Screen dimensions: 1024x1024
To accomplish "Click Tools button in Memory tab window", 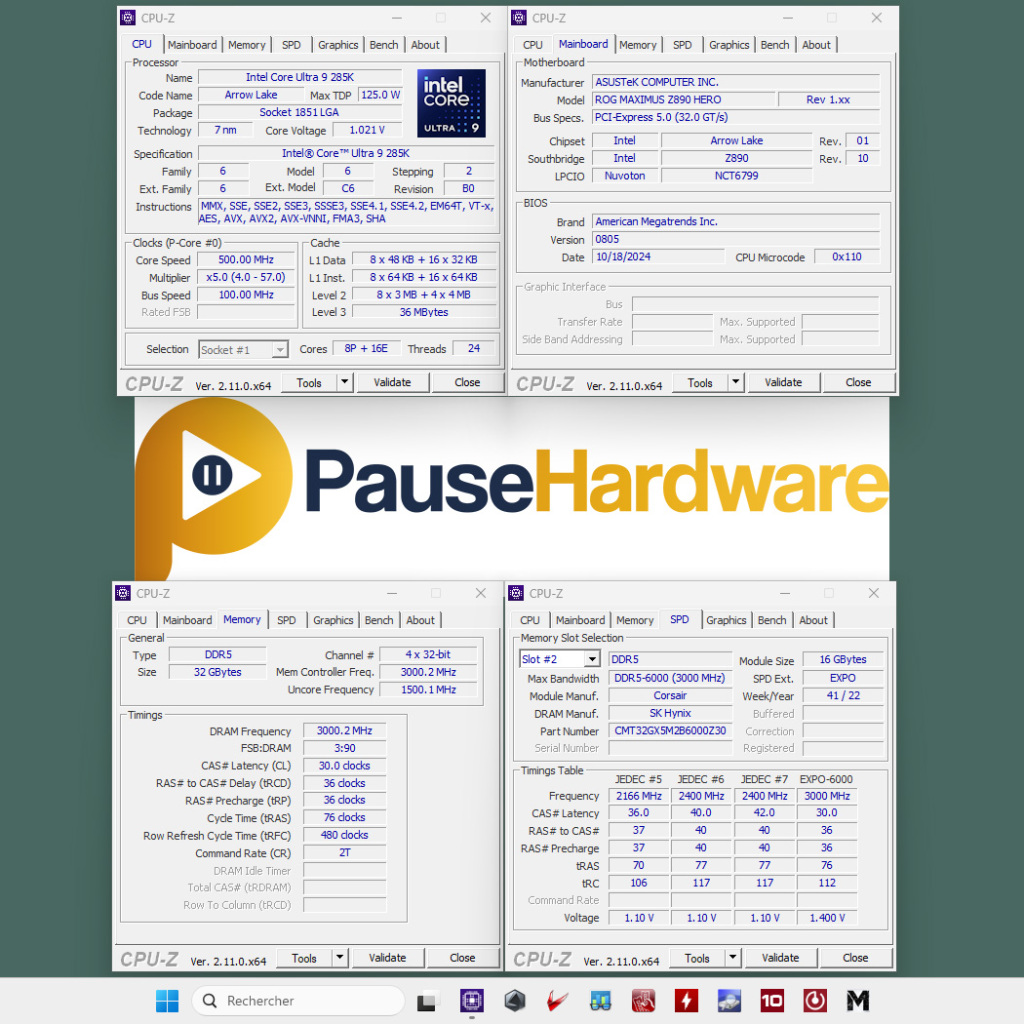I will (x=304, y=958).
